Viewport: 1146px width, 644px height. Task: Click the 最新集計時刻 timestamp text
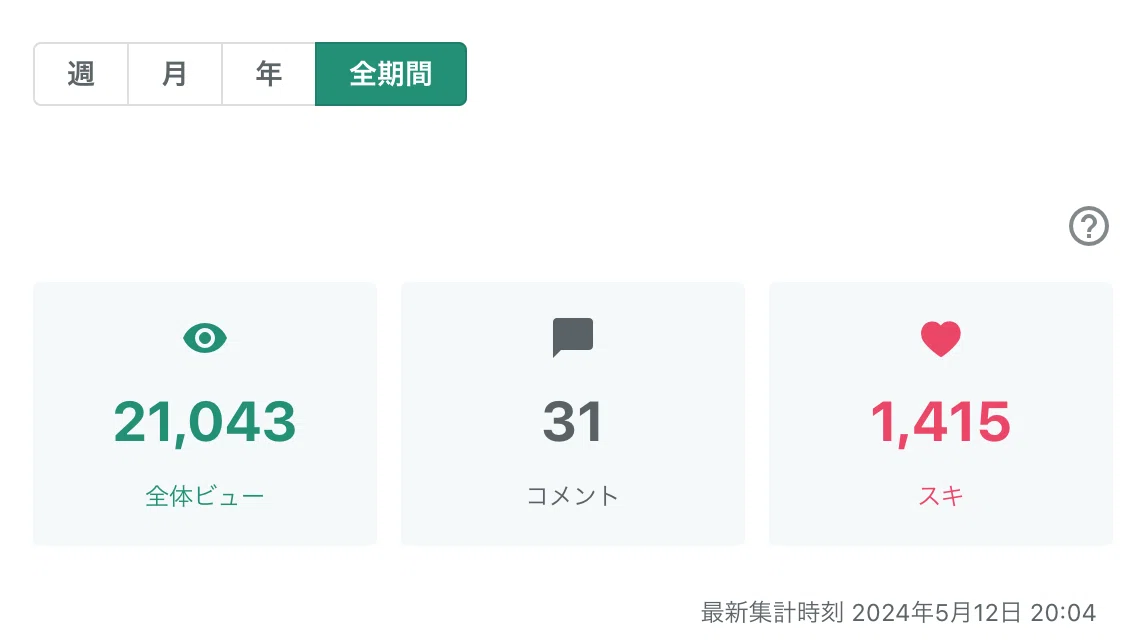pos(898,613)
